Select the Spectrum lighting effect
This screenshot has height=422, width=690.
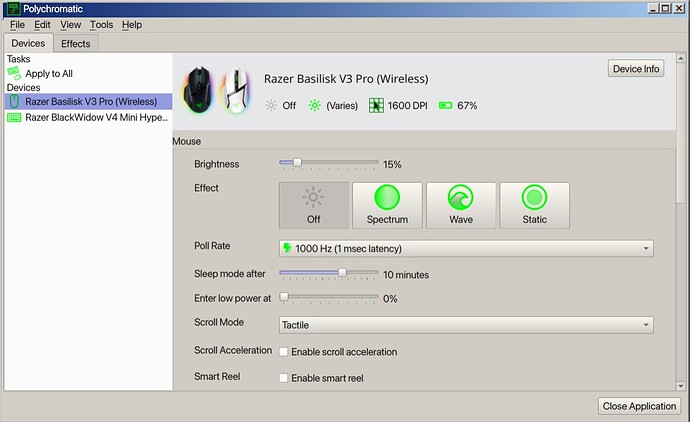pyautogui.click(x=387, y=205)
